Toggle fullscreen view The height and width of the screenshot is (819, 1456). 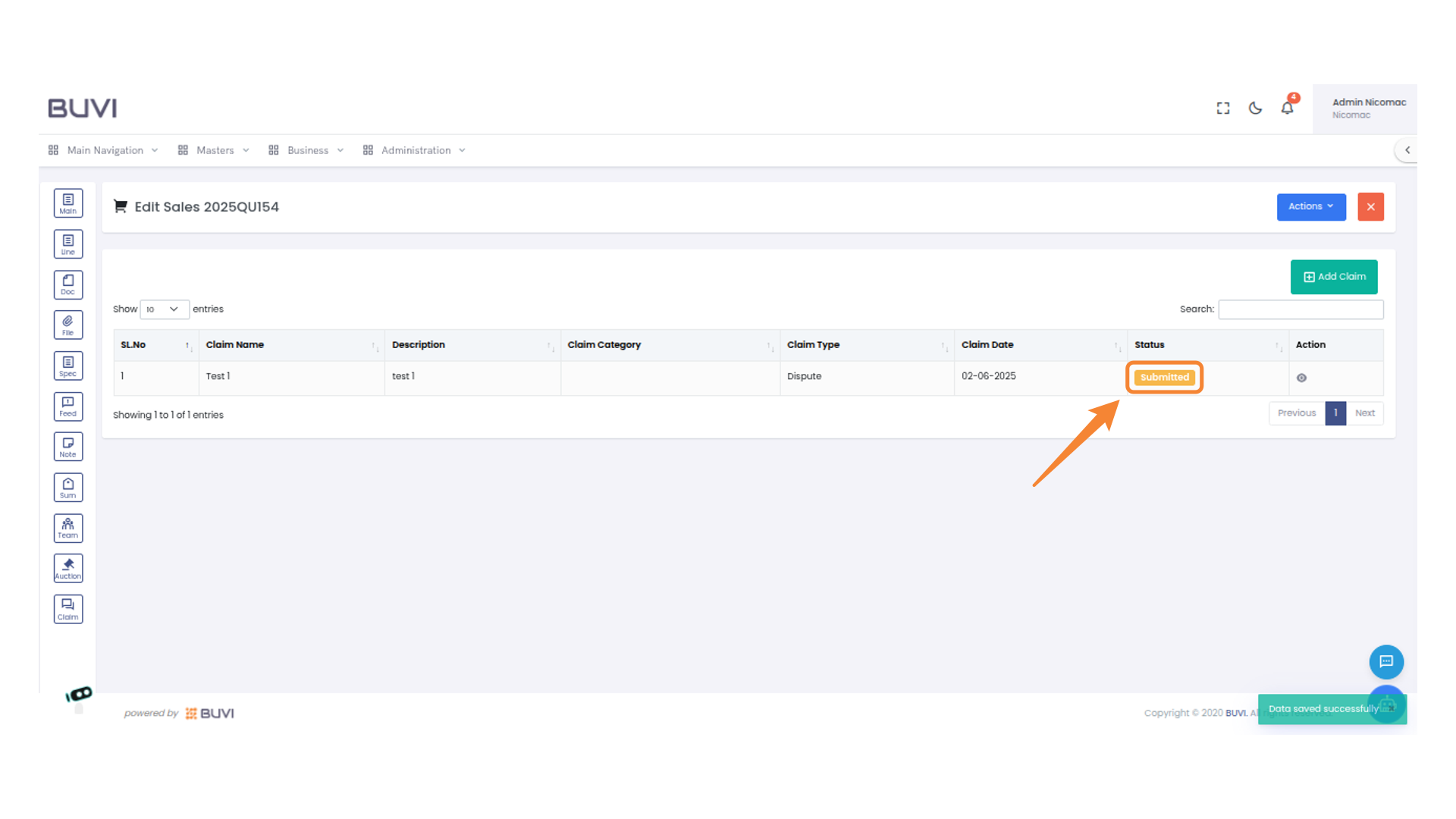pyautogui.click(x=1223, y=108)
